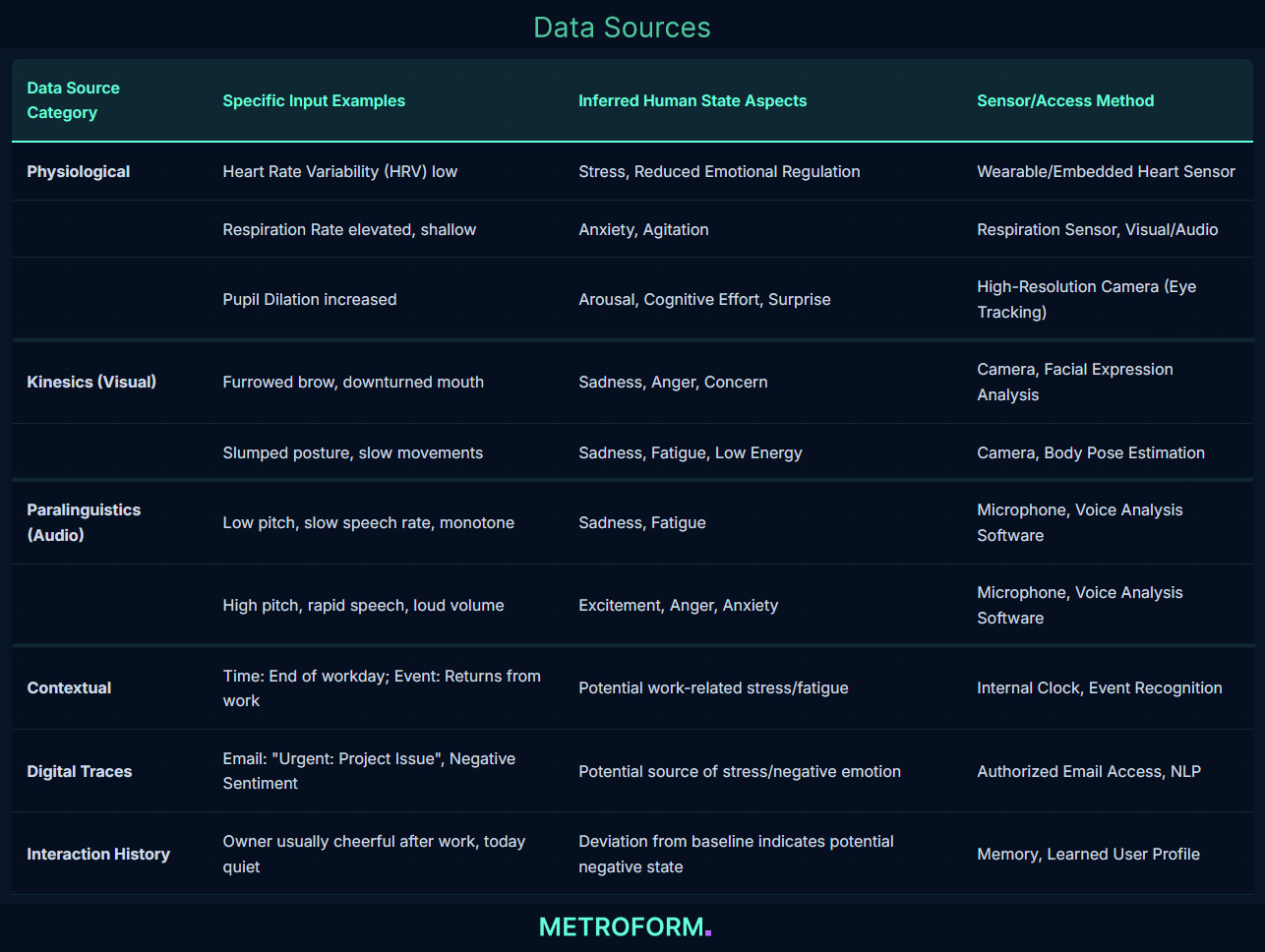Click the "Data Sources" title
Viewport: 1265px width, 952px height.
[622, 28]
